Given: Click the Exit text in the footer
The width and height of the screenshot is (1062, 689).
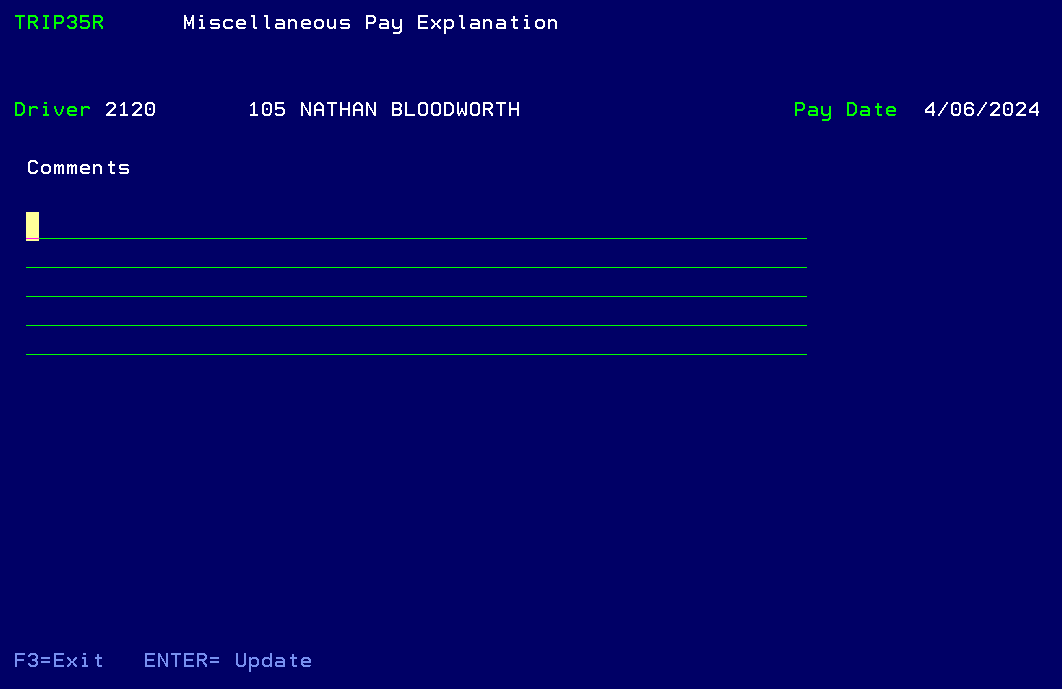Looking at the screenshot, I should click(x=78, y=661).
